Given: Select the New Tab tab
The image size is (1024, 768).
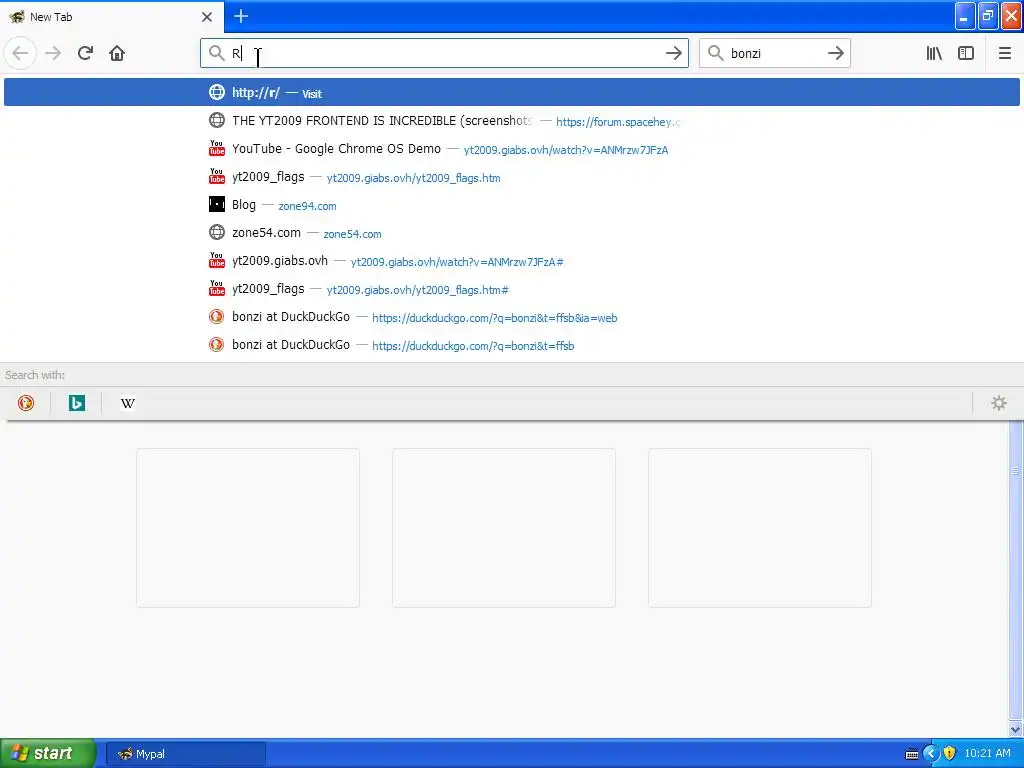Looking at the screenshot, I should click(x=111, y=17).
